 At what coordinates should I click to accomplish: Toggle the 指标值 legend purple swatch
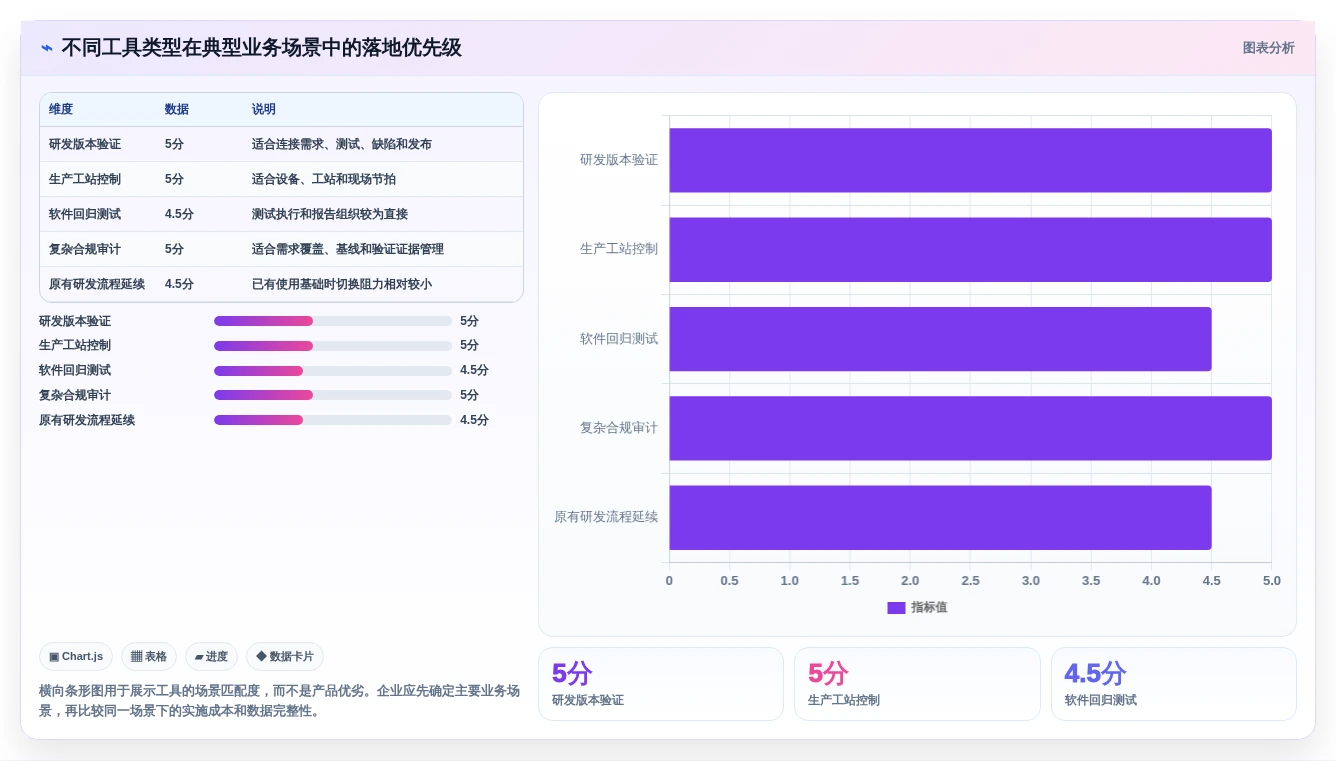click(x=896, y=607)
